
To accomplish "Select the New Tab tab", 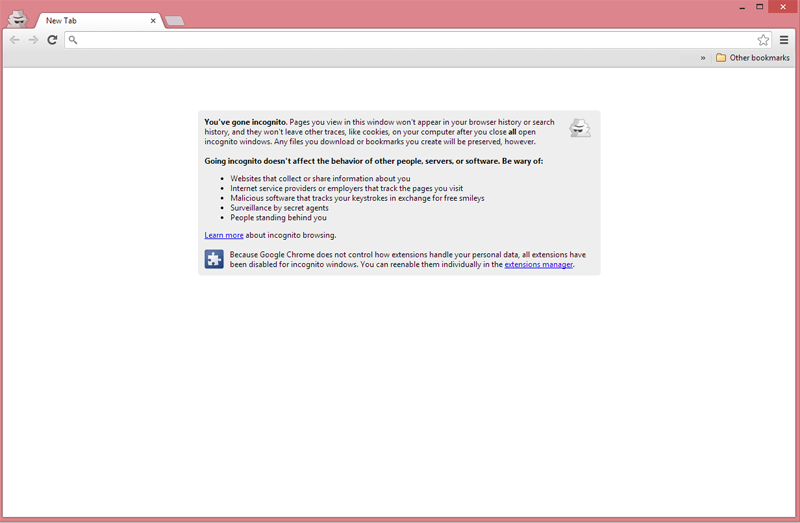I will [x=97, y=21].
